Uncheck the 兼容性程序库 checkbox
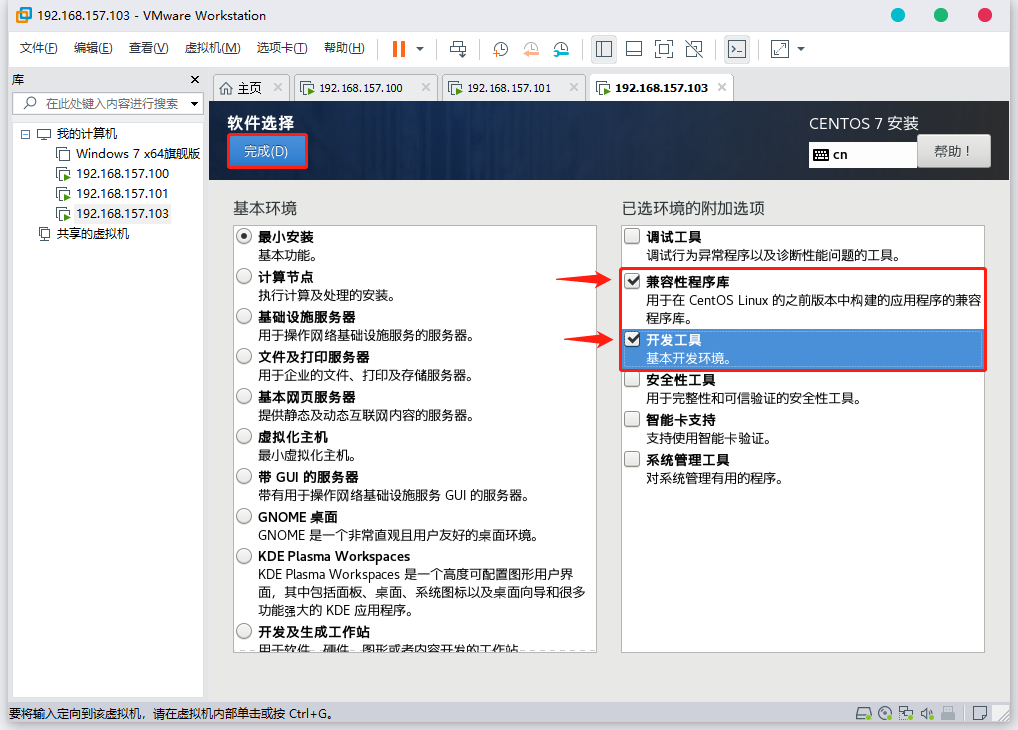 click(x=632, y=281)
